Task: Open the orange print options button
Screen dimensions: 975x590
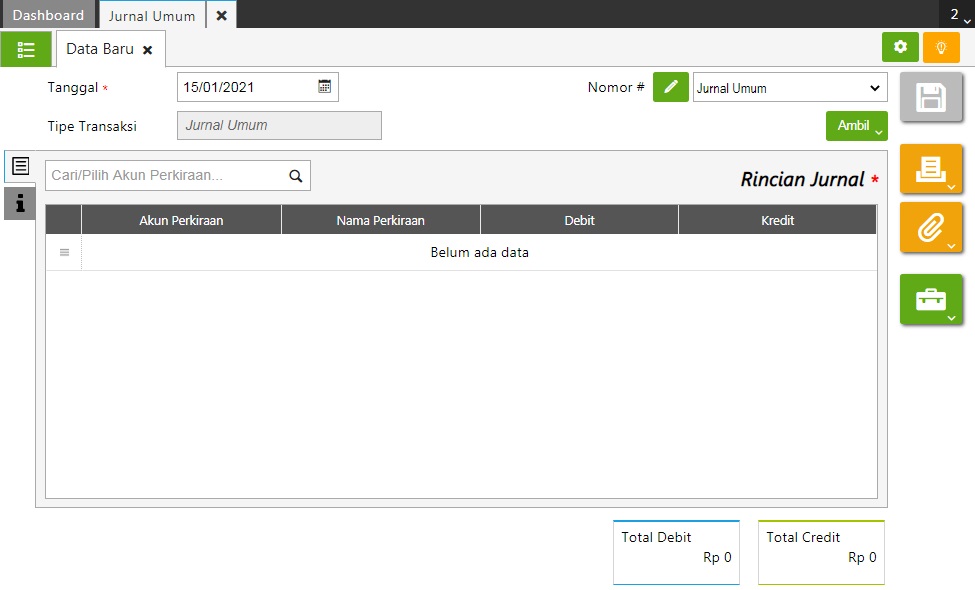Action: 931,169
